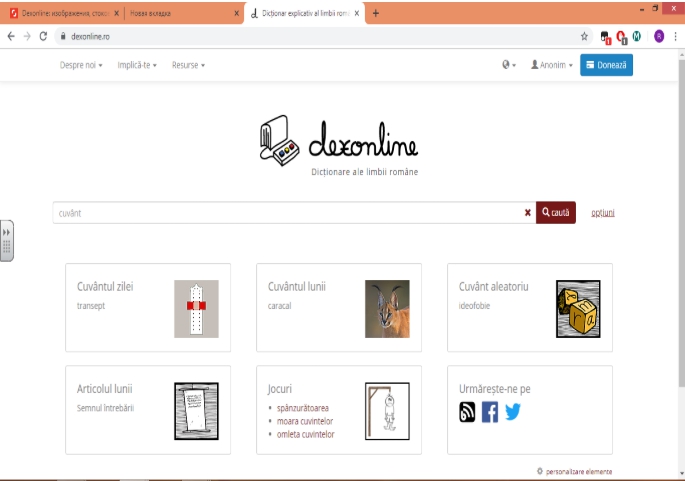Expand the Despre noi dropdown menu
The height and width of the screenshot is (481, 685).
83,65
